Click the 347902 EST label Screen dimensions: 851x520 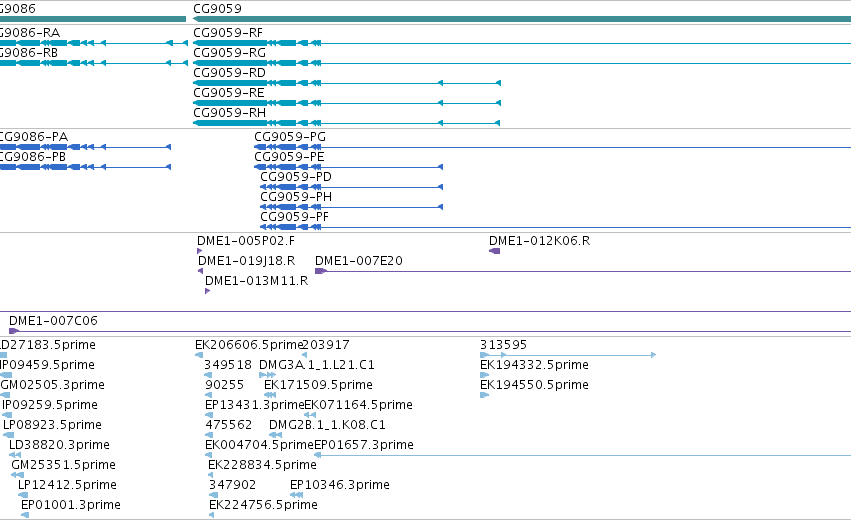click(x=232, y=485)
